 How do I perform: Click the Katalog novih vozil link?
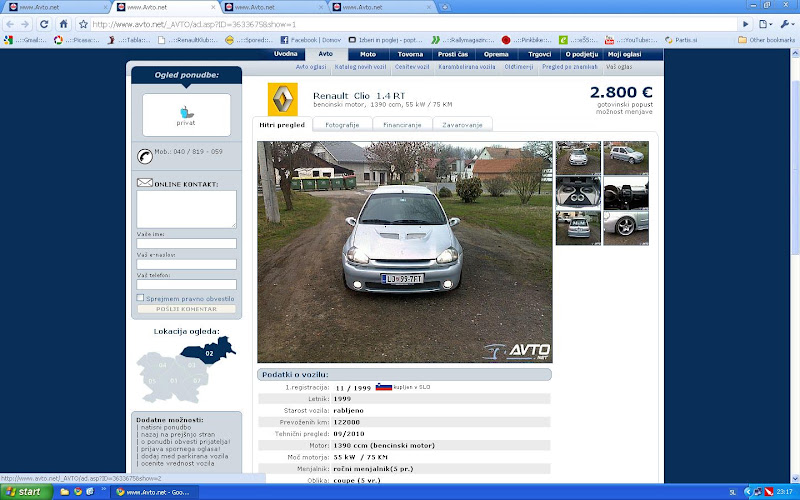pos(360,67)
